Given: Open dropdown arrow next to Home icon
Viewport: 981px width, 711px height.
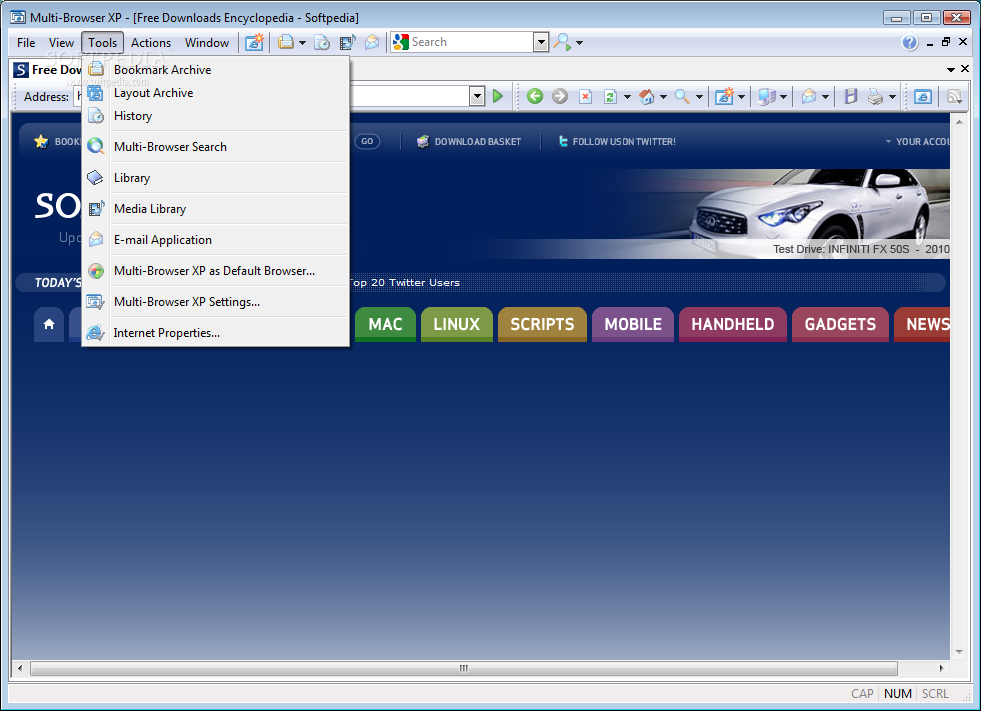Looking at the screenshot, I should (663, 97).
